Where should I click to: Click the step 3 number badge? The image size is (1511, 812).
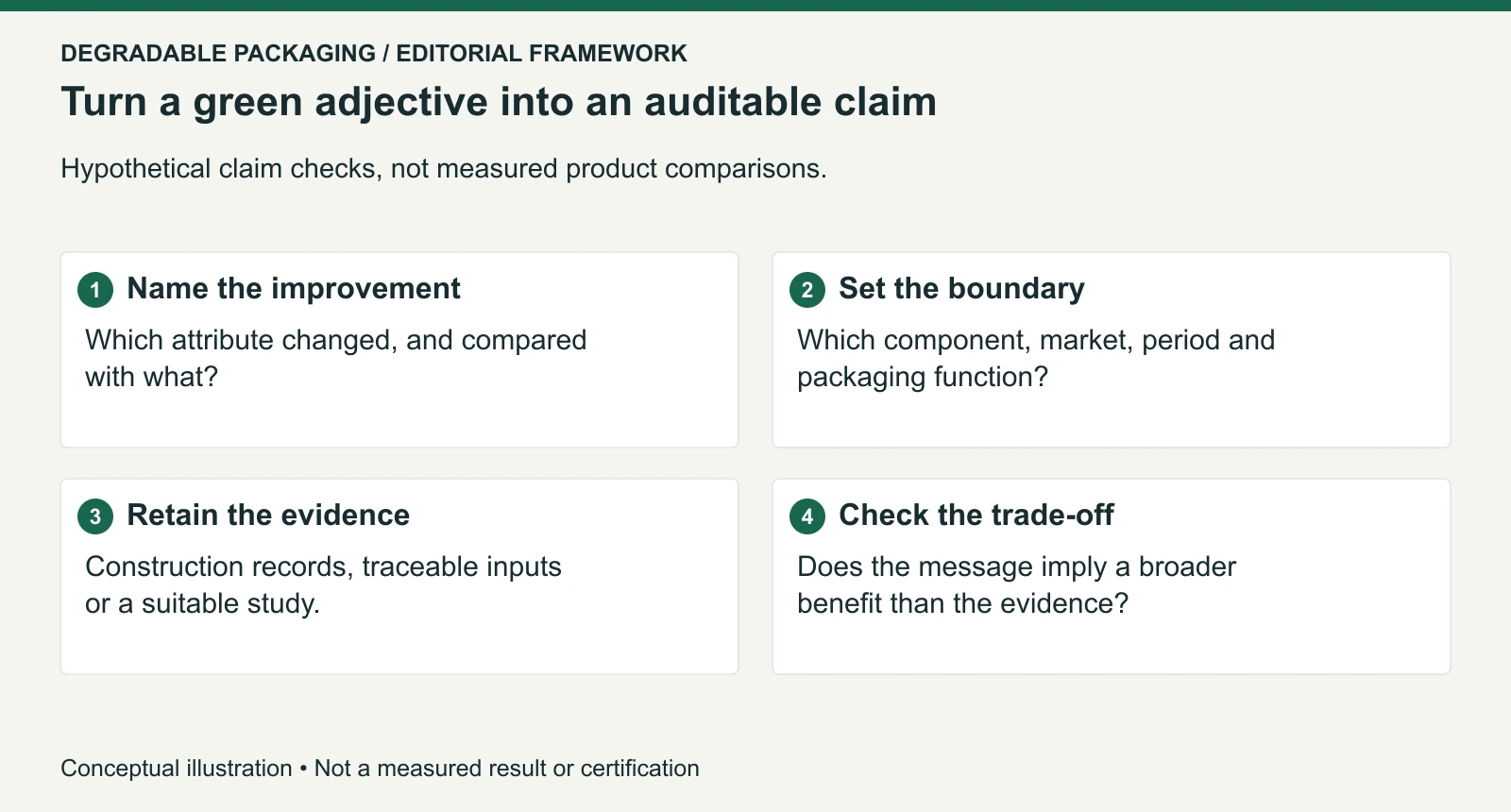point(95,516)
